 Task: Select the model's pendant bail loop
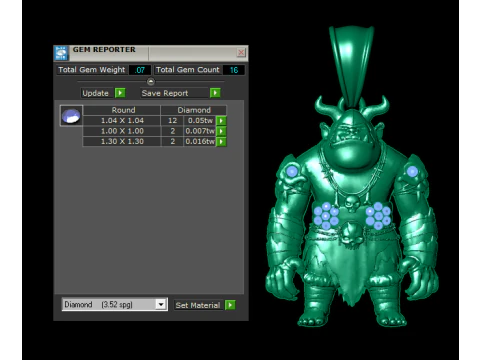click(351, 66)
